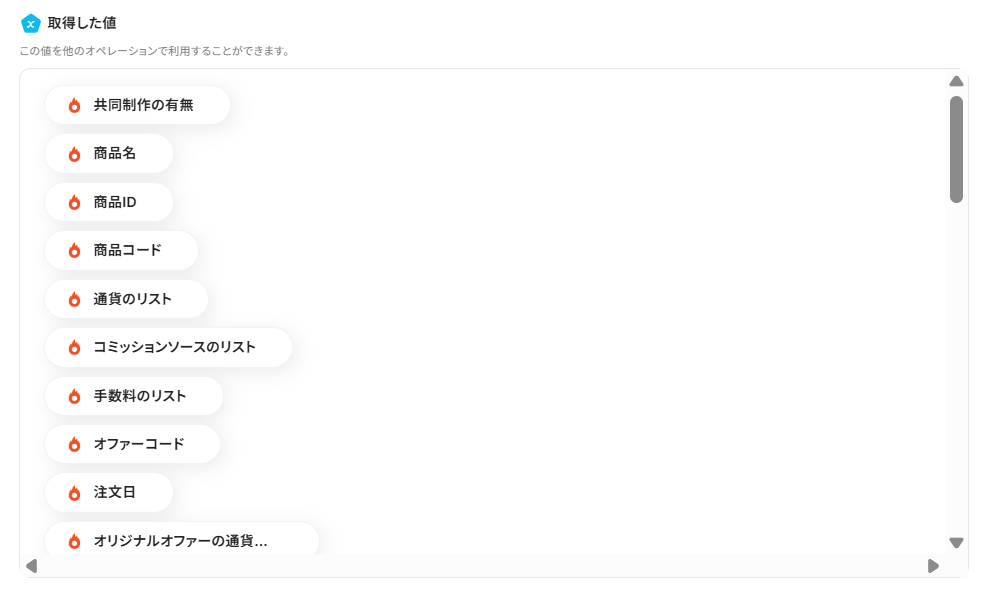
Task: Click the vertical scrollbar thumb
Action: pos(956,149)
